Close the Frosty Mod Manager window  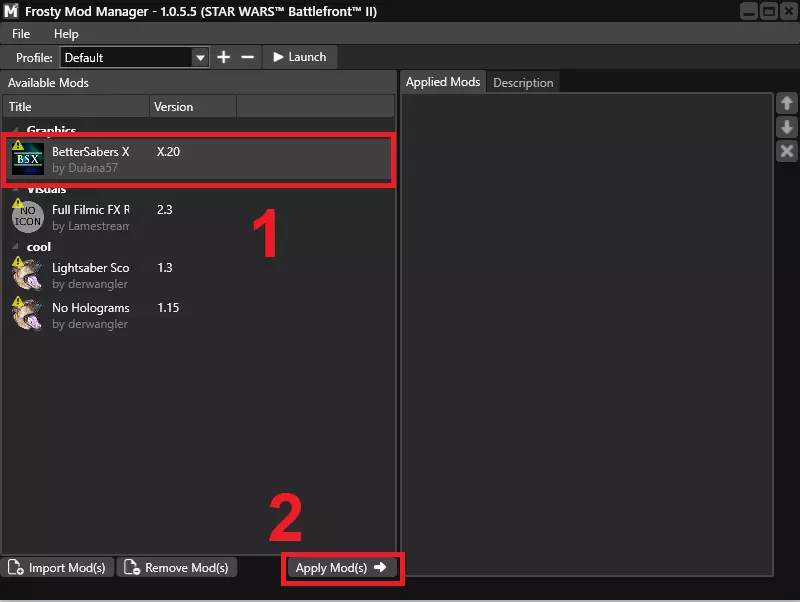tap(788, 11)
